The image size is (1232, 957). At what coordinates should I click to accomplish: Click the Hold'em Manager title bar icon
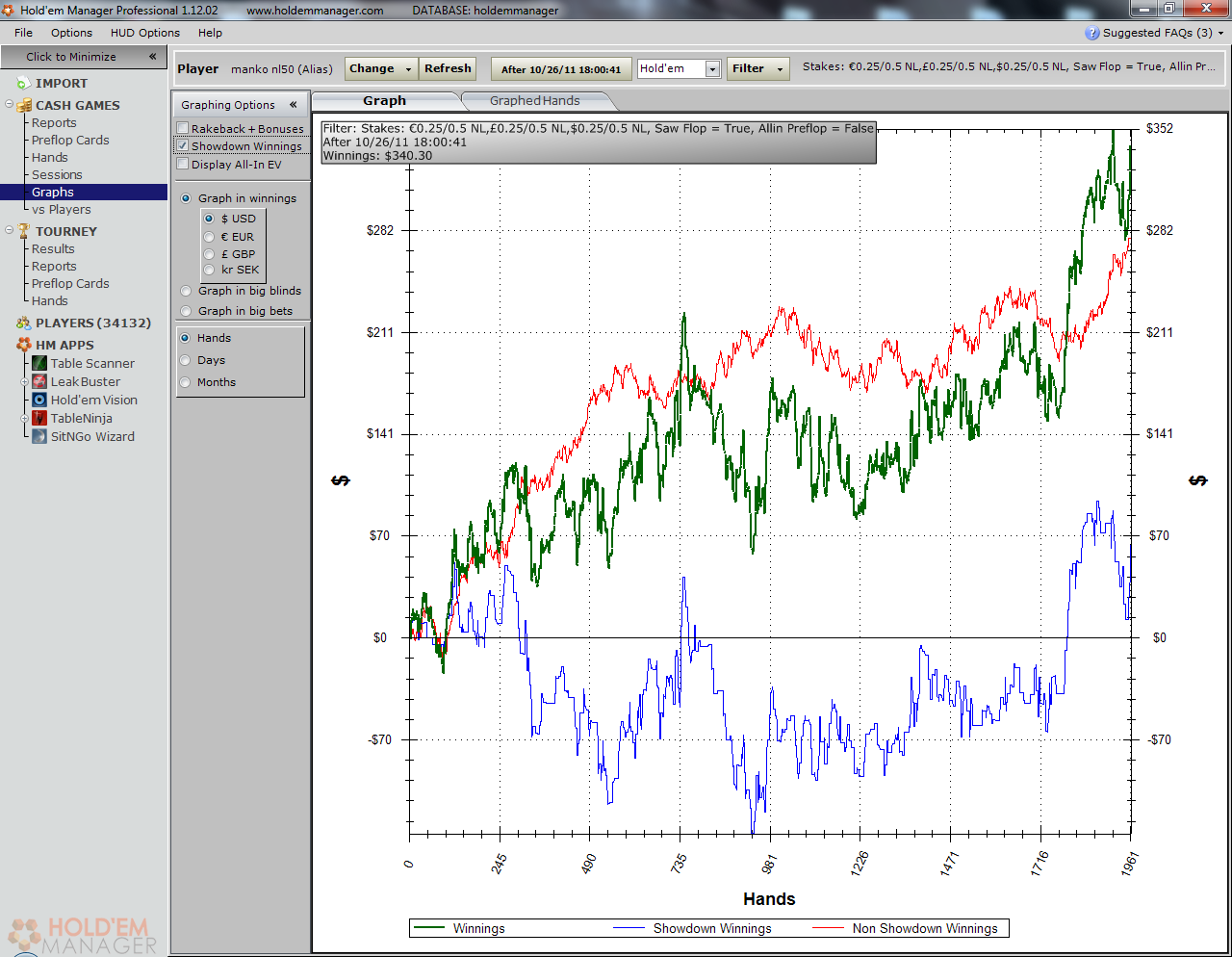point(9,10)
